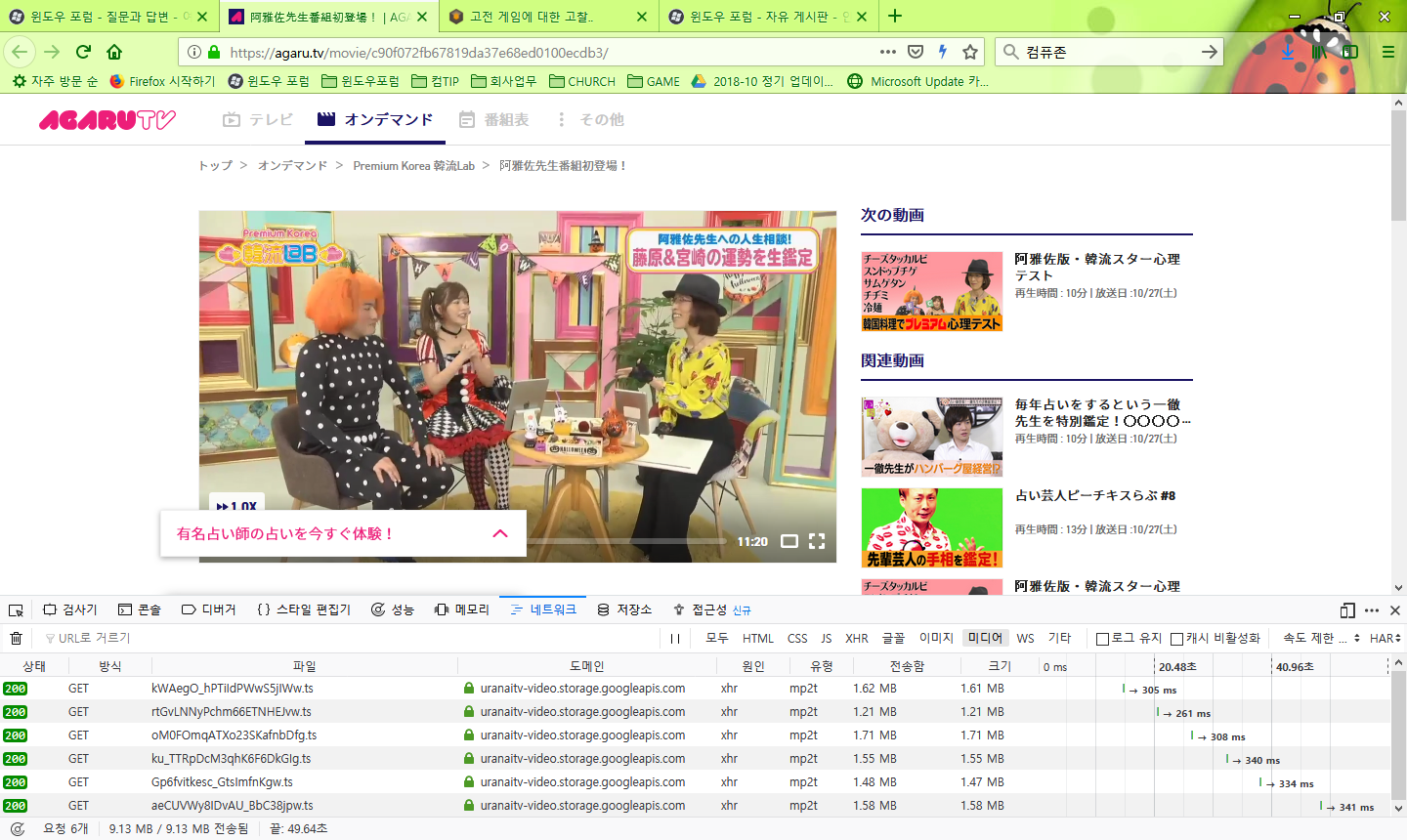Open the 番組表 navigation link
The width and height of the screenshot is (1407, 840).
tap(494, 119)
